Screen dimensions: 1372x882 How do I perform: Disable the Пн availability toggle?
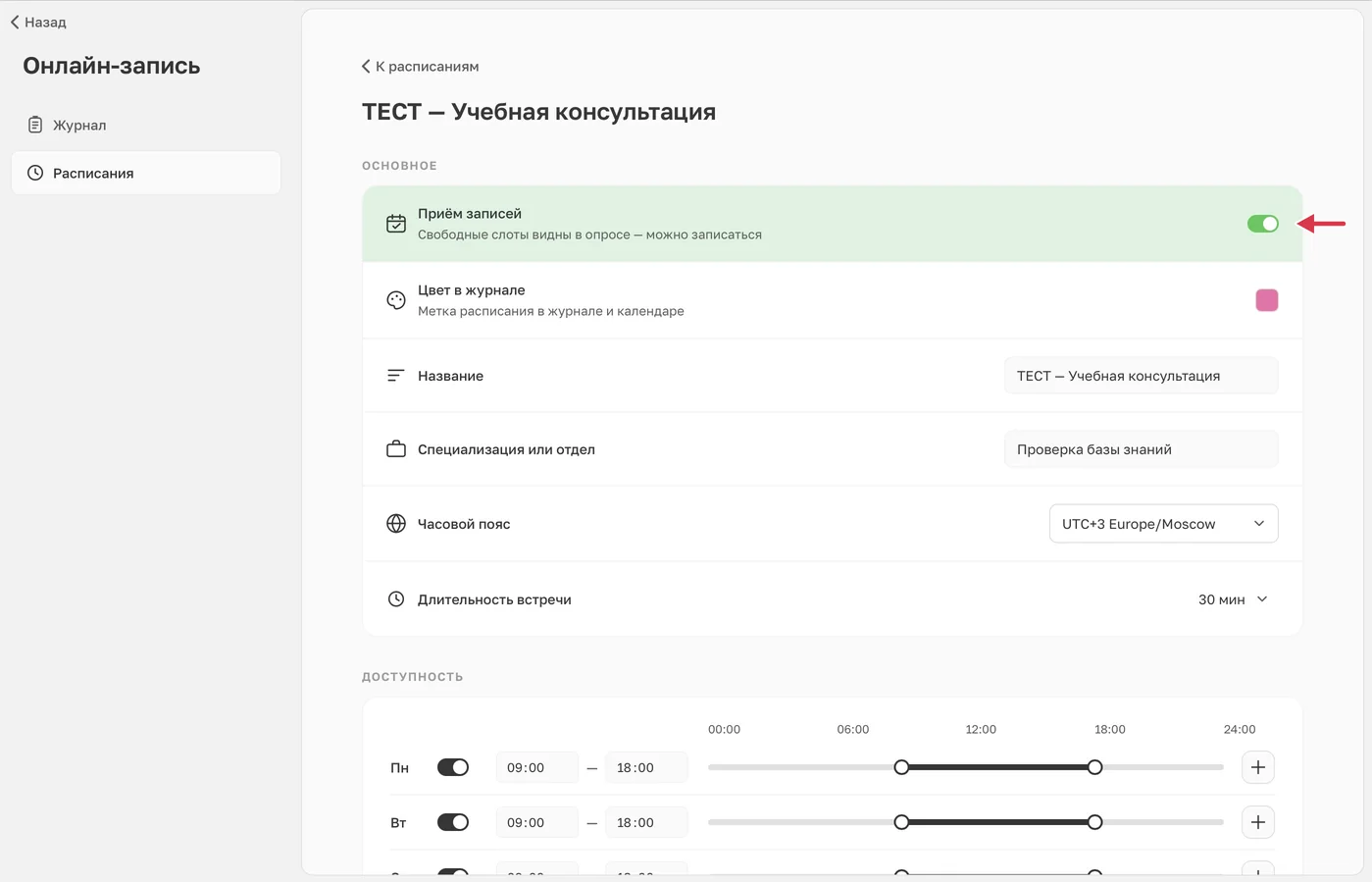[x=453, y=767]
